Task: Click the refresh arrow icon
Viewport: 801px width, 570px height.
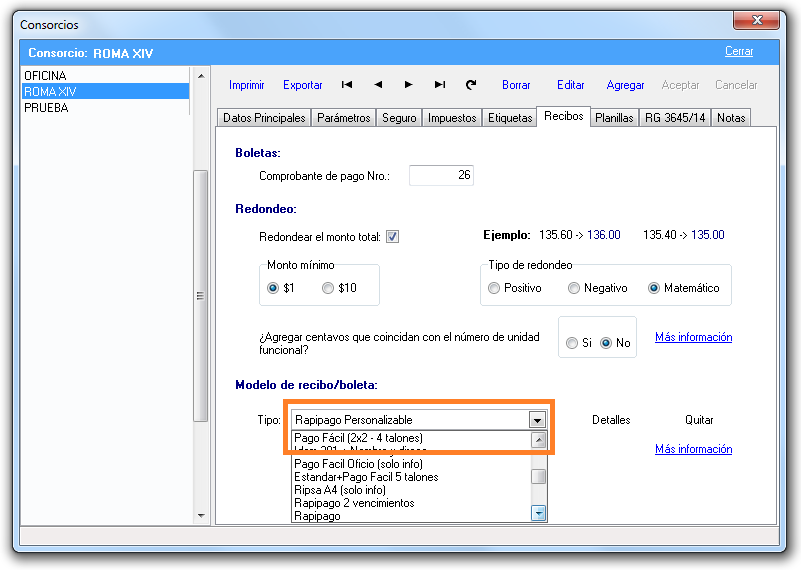Action: coord(471,86)
